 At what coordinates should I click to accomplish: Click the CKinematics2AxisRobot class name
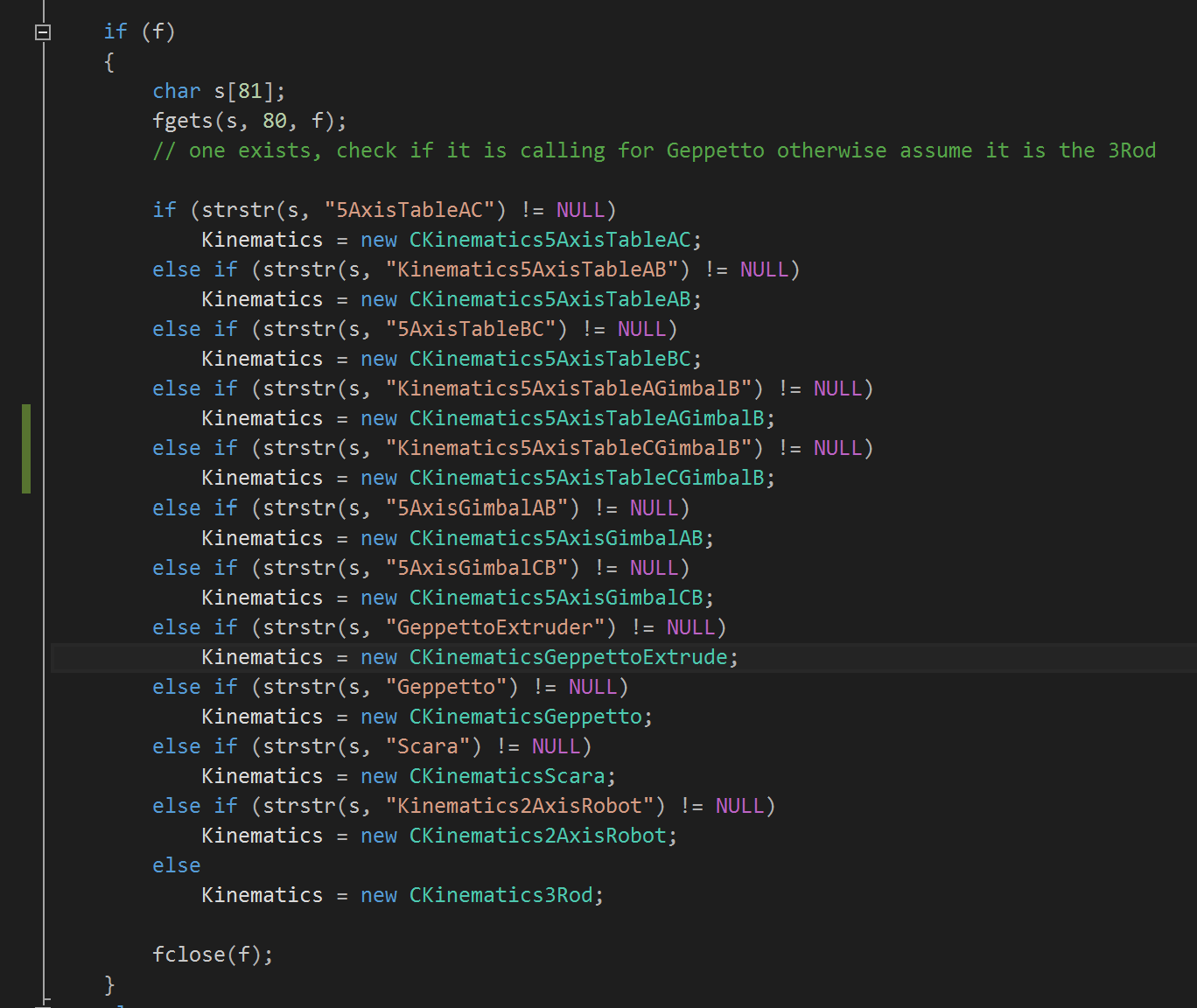[537, 836]
